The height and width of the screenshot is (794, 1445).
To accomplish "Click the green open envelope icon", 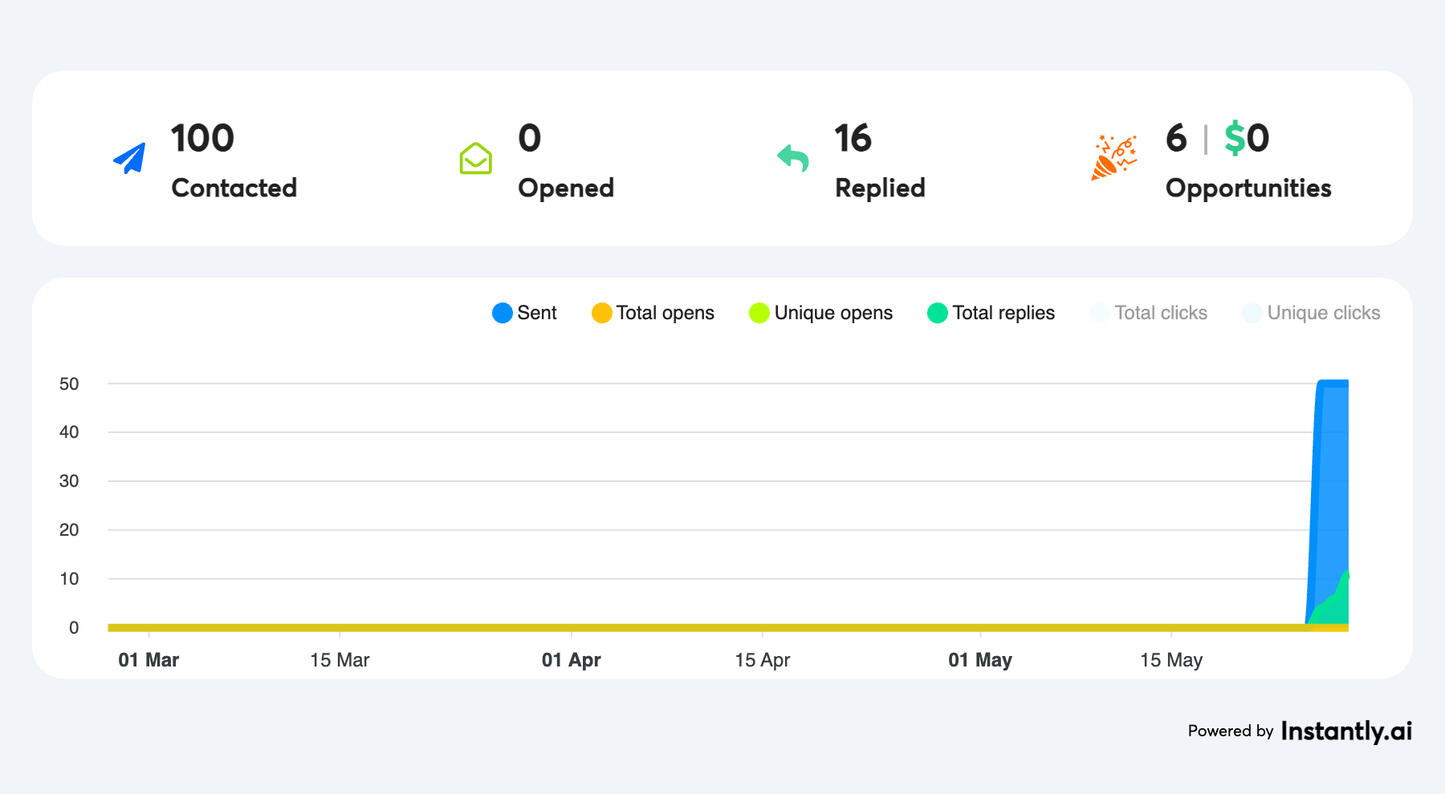I will point(475,158).
